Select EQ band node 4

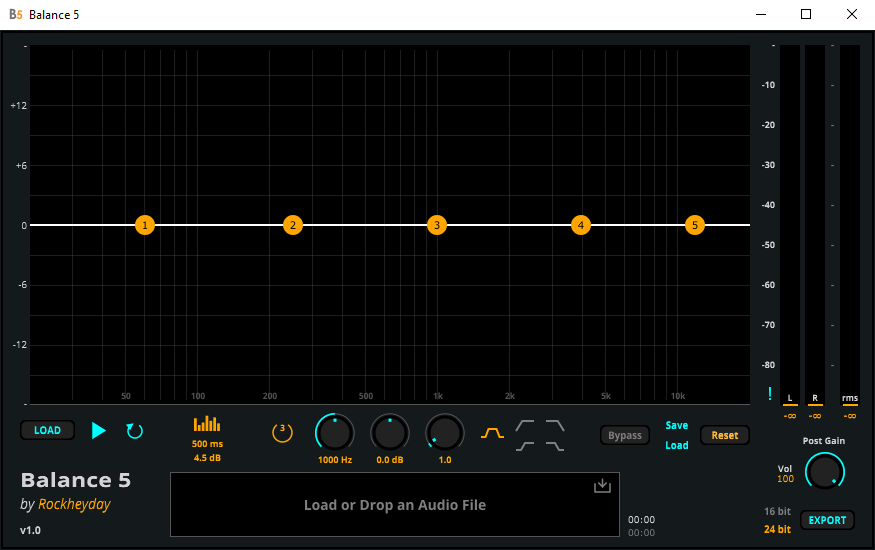tap(581, 225)
